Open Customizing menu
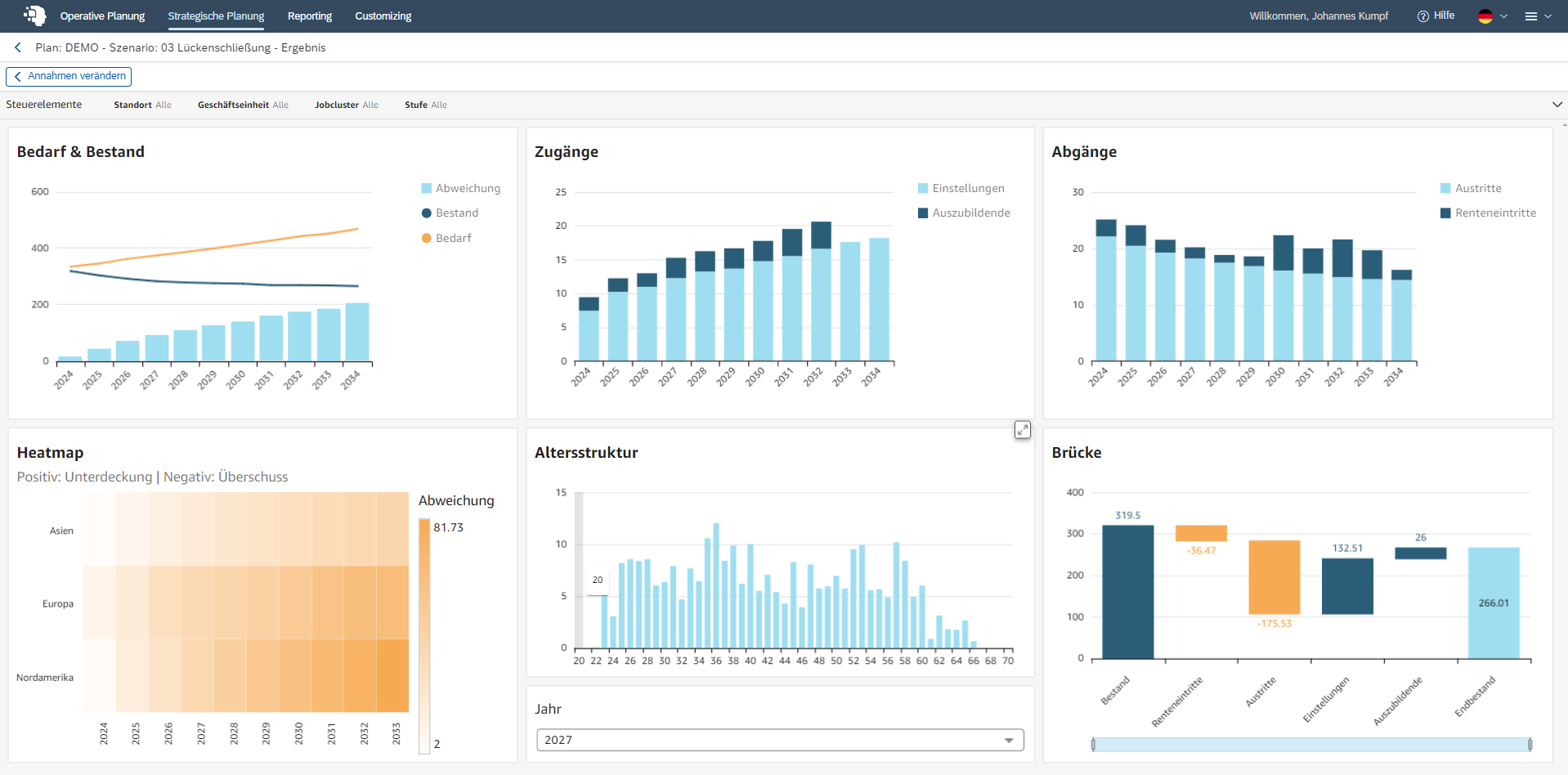Screen dimensions: 1568x775 [383, 16]
